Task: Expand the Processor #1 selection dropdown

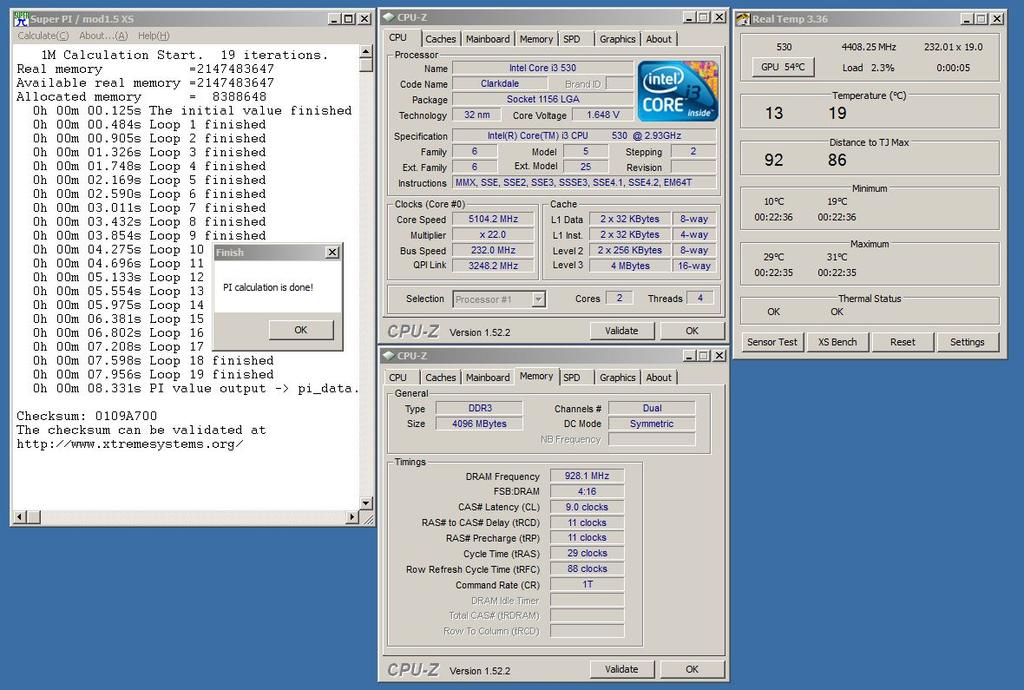Action: [538, 299]
